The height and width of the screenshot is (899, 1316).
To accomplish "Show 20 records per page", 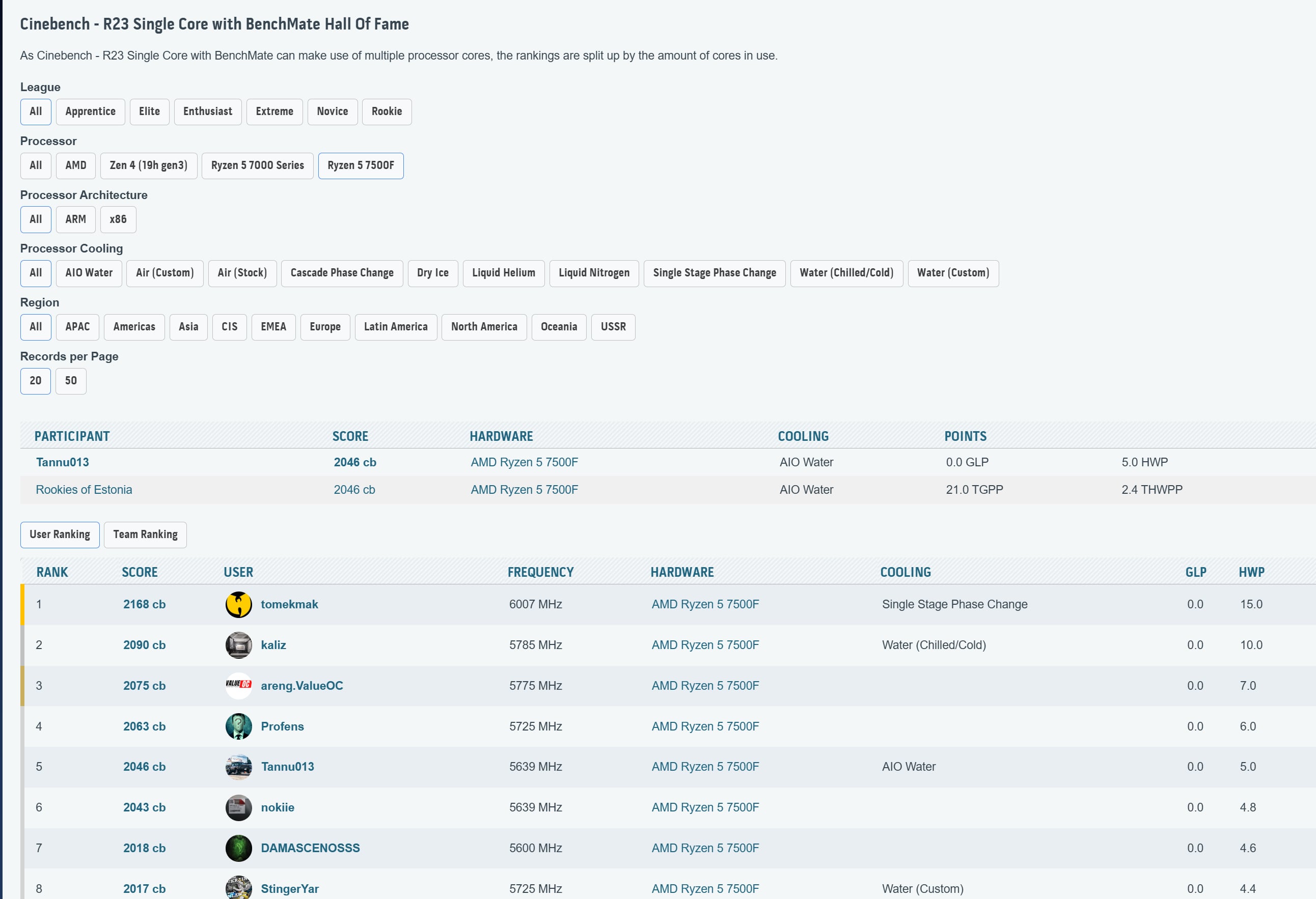I will pos(36,380).
